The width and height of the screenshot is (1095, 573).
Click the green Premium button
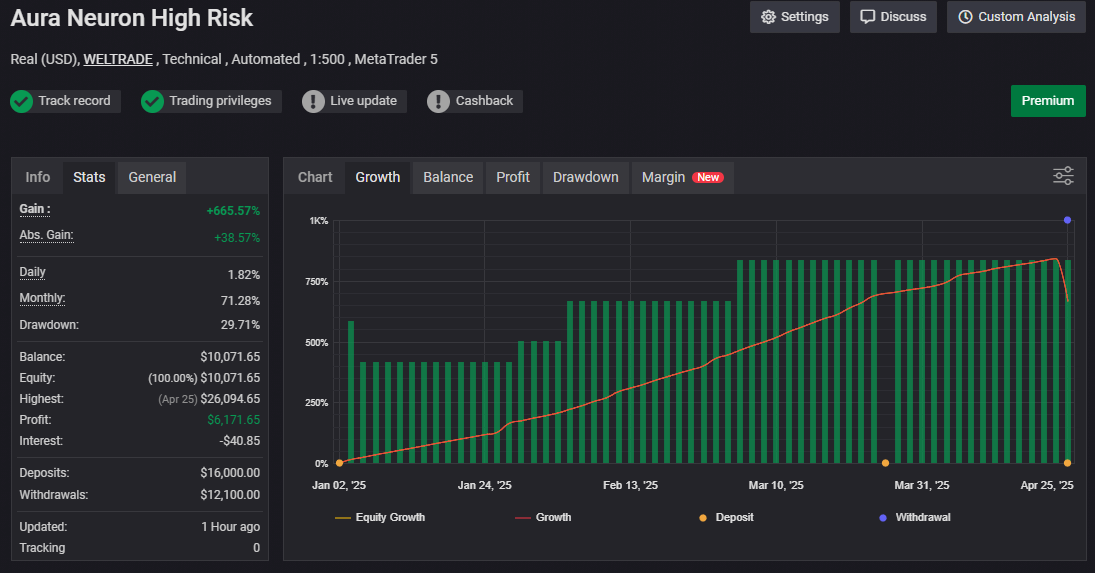coord(1048,101)
